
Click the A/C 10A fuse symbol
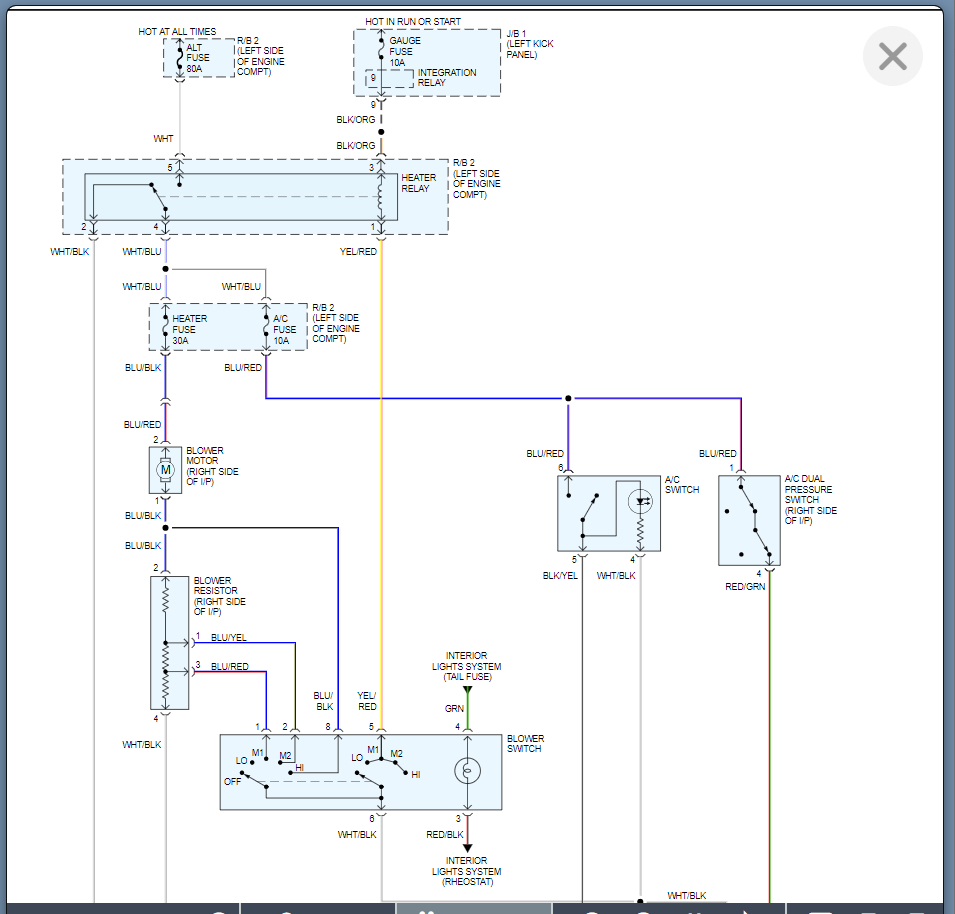[266, 329]
